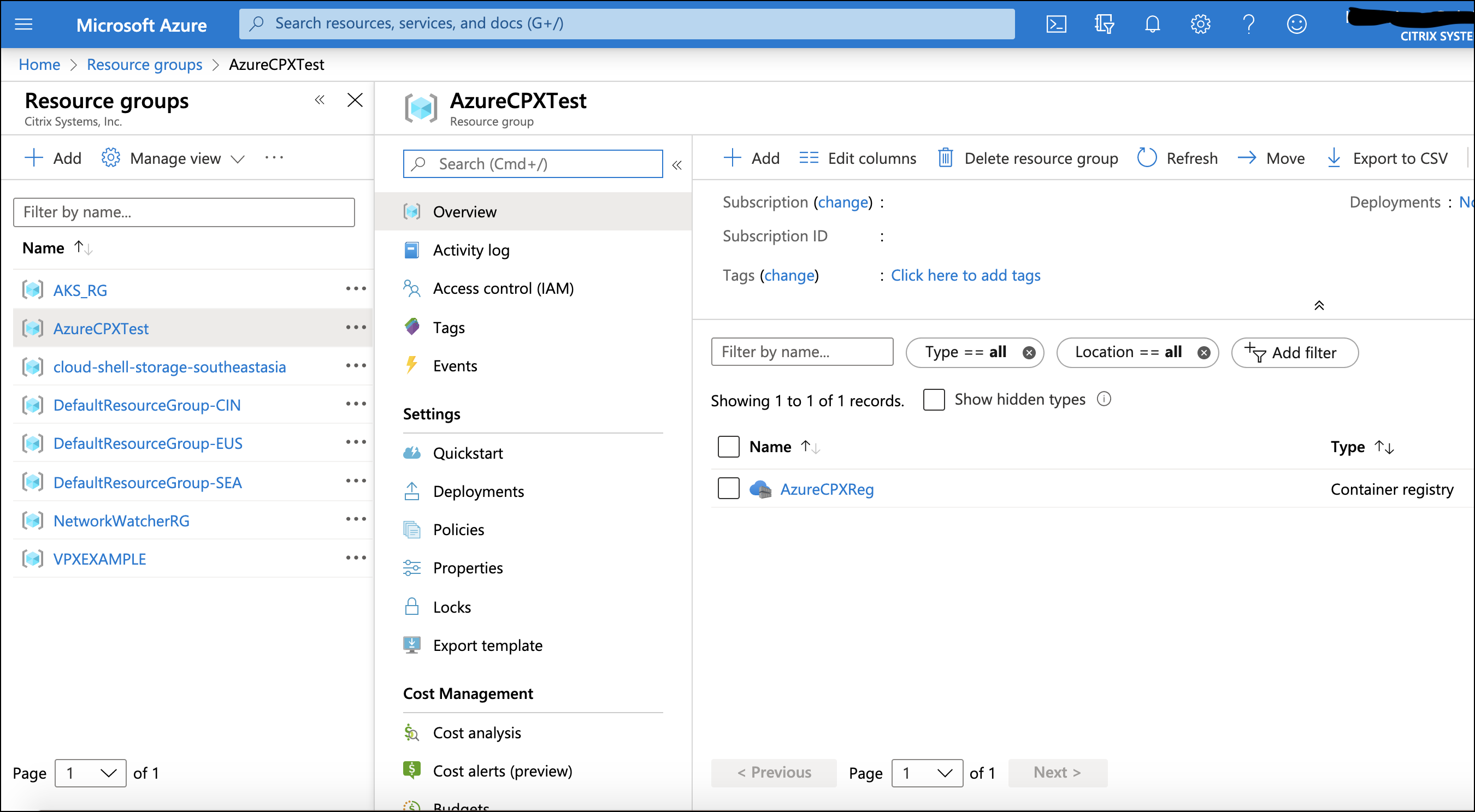This screenshot has width=1475, height=812.
Task: Open more options ellipsis next to Manage view
Action: click(x=274, y=158)
